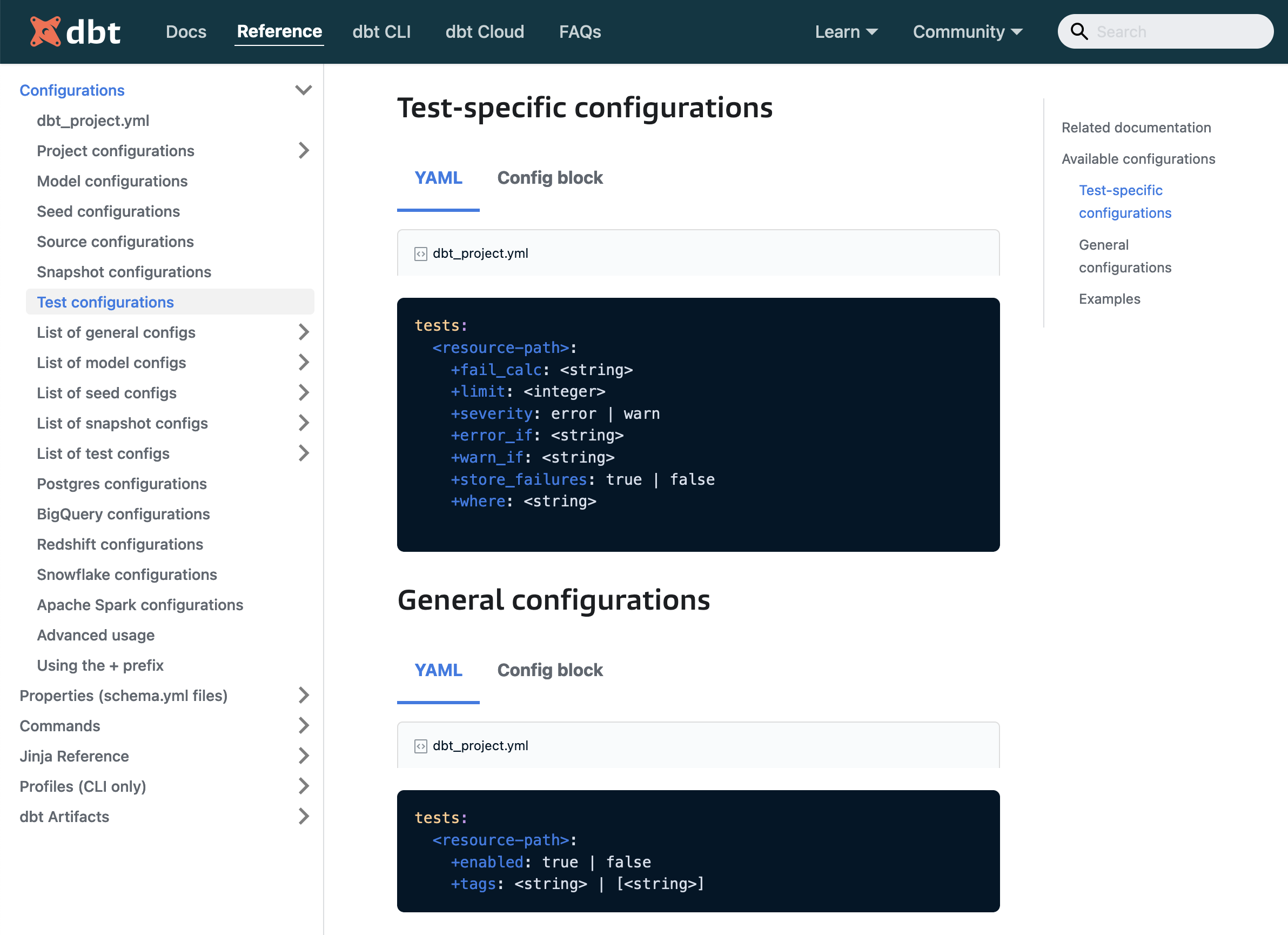The width and height of the screenshot is (1288, 935).
Task: Click inside the Search input field
Action: [x=1170, y=31]
